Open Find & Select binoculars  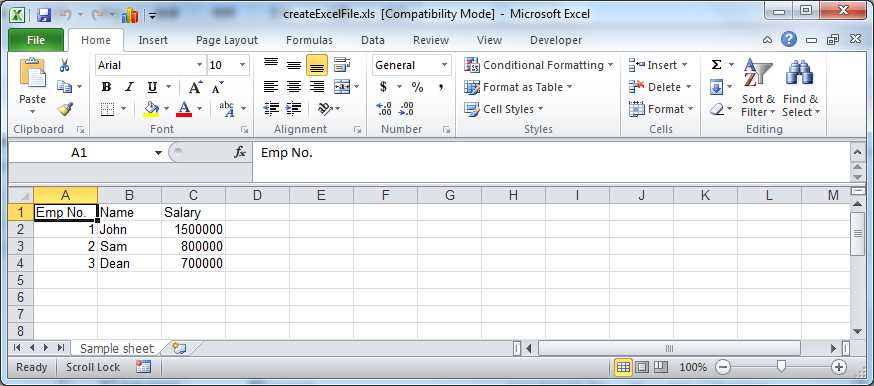pyautogui.click(x=800, y=87)
